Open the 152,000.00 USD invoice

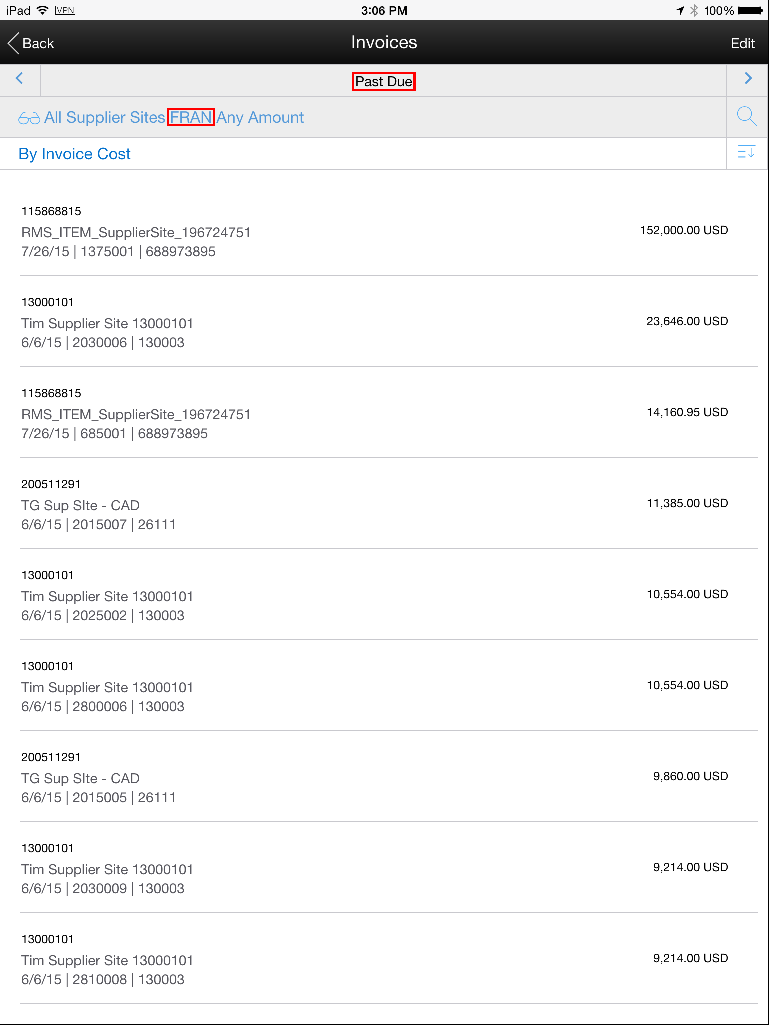[x=384, y=231]
